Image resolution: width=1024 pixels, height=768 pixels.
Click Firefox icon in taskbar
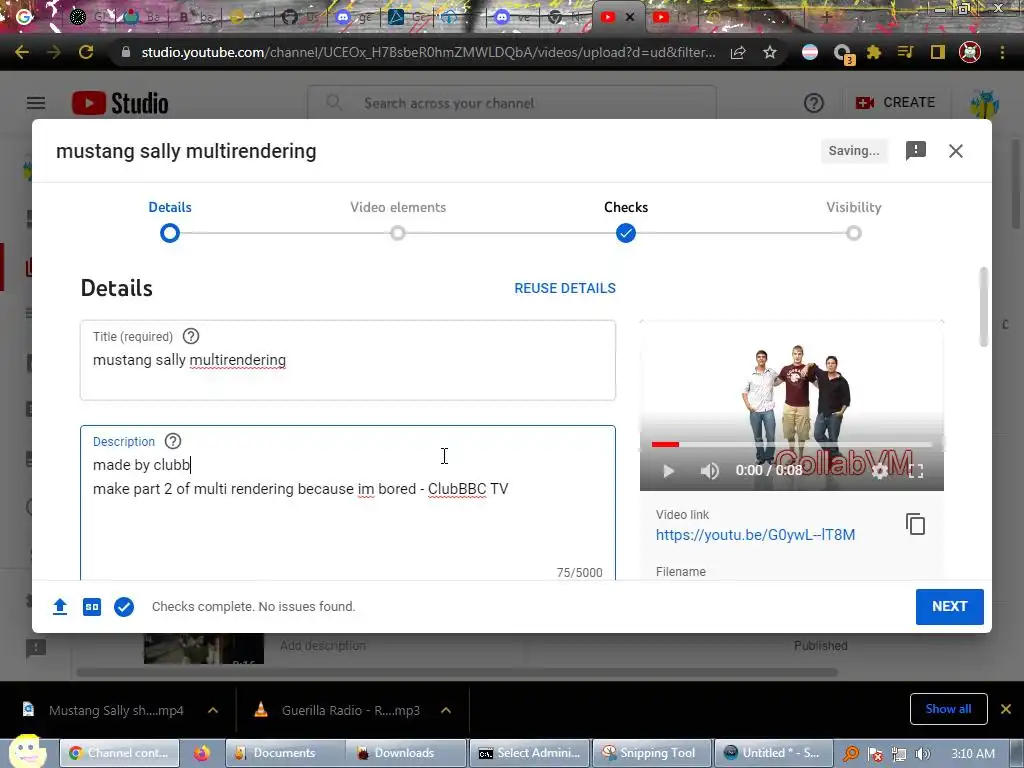click(x=202, y=753)
